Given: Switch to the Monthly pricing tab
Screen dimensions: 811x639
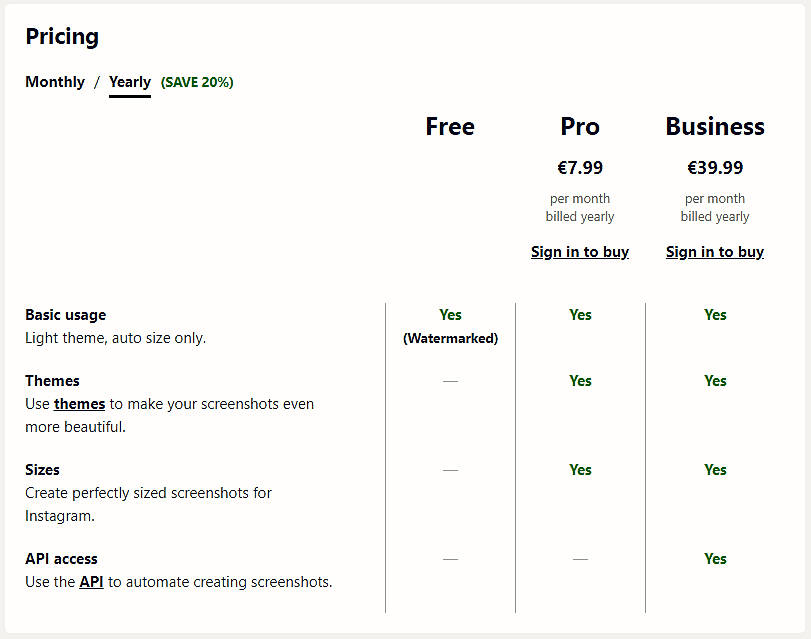Looking at the screenshot, I should (x=55, y=82).
